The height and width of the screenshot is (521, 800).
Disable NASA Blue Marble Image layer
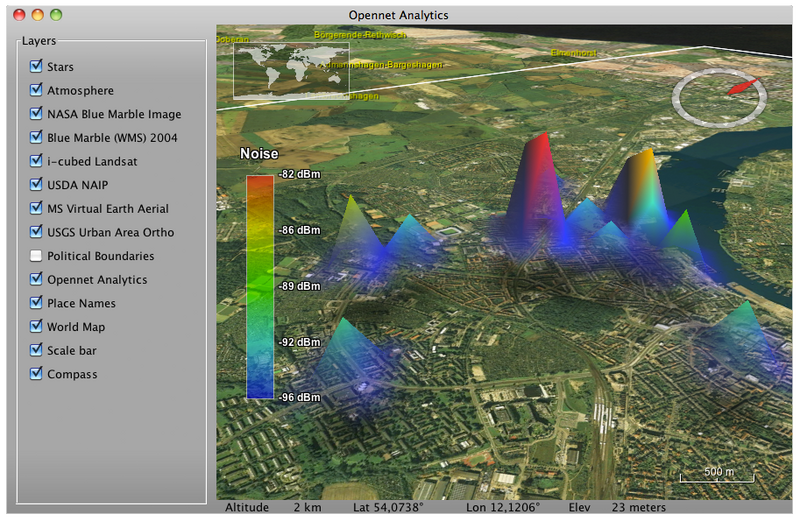(36, 113)
